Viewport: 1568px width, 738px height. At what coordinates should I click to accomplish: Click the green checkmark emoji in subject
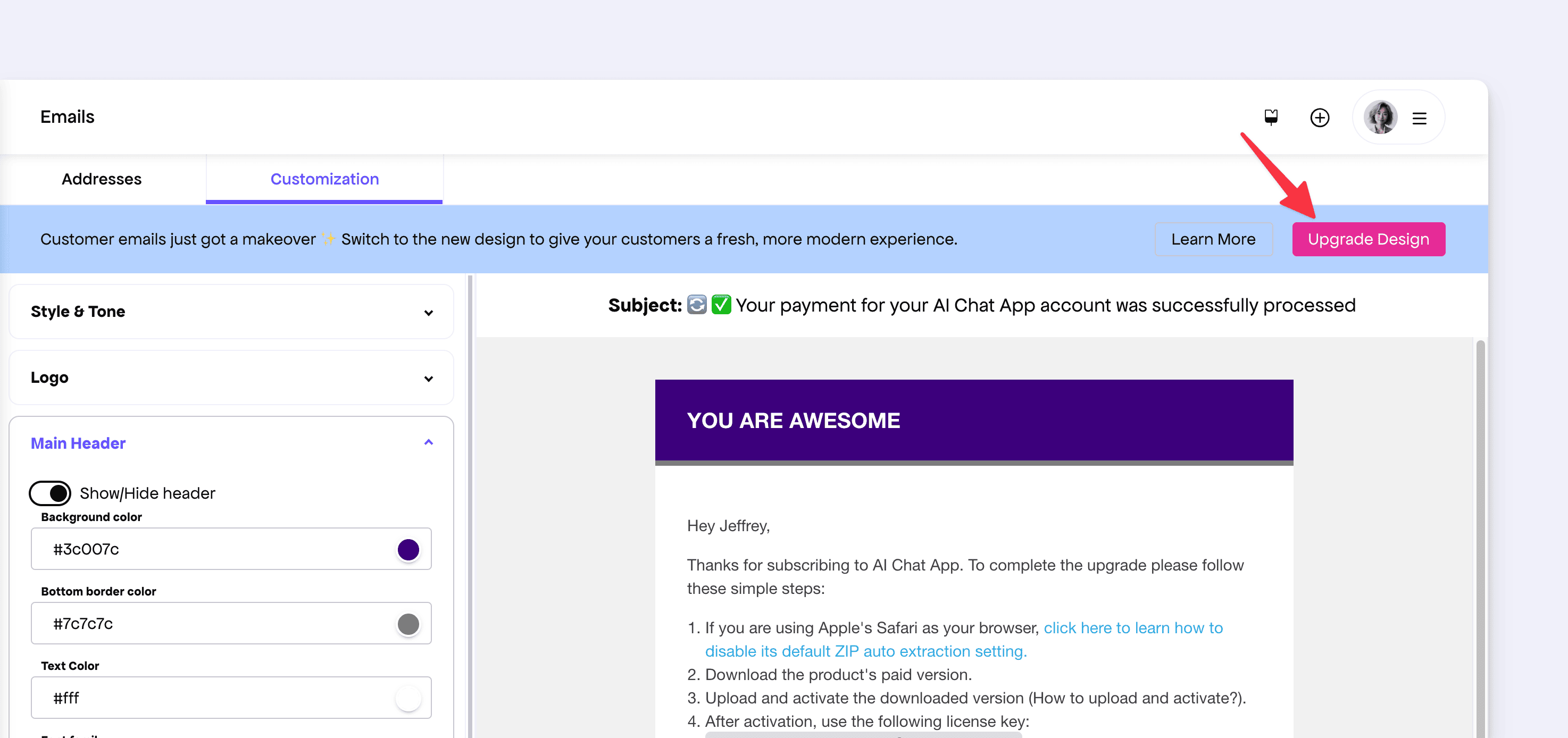coord(721,305)
